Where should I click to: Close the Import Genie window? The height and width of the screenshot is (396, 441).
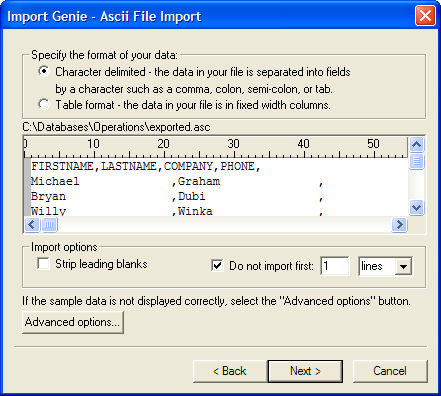425,16
